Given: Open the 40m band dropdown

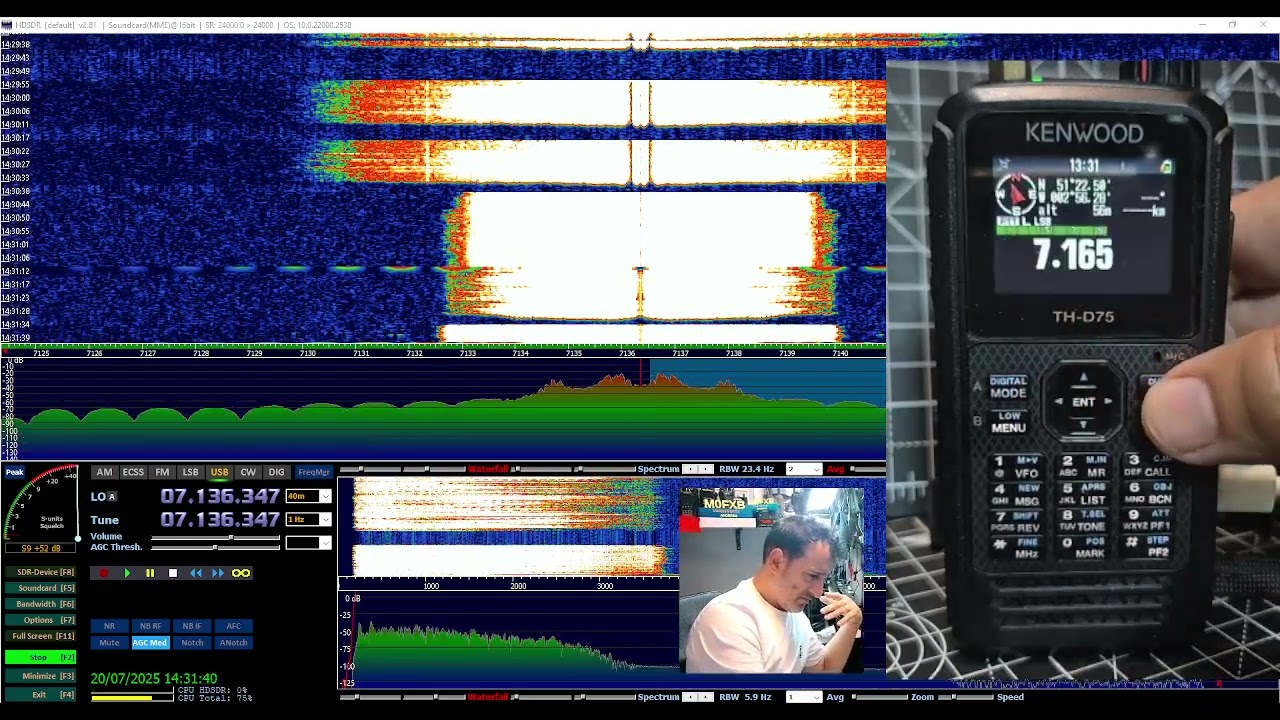Looking at the screenshot, I should click(x=308, y=496).
